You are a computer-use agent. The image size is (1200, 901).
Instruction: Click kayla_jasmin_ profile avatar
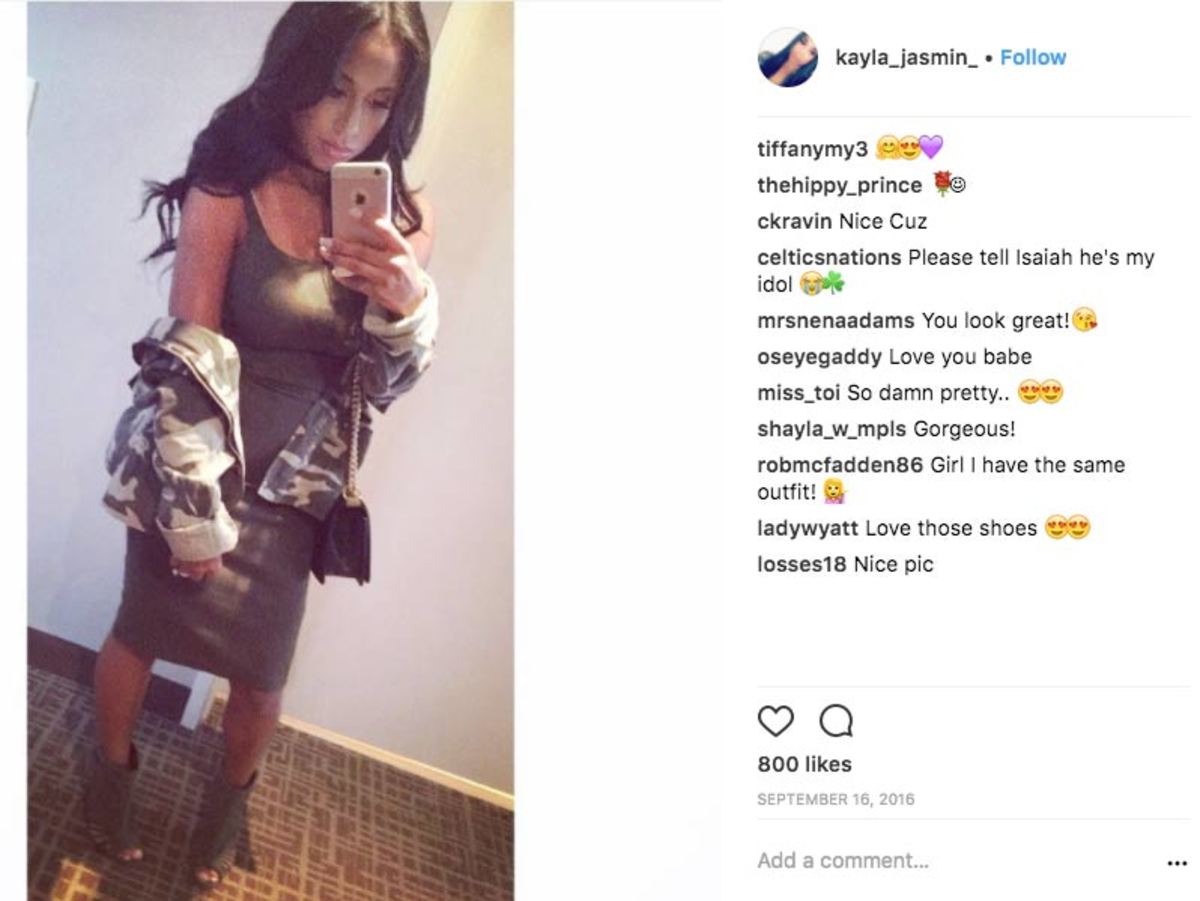pos(788,57)
